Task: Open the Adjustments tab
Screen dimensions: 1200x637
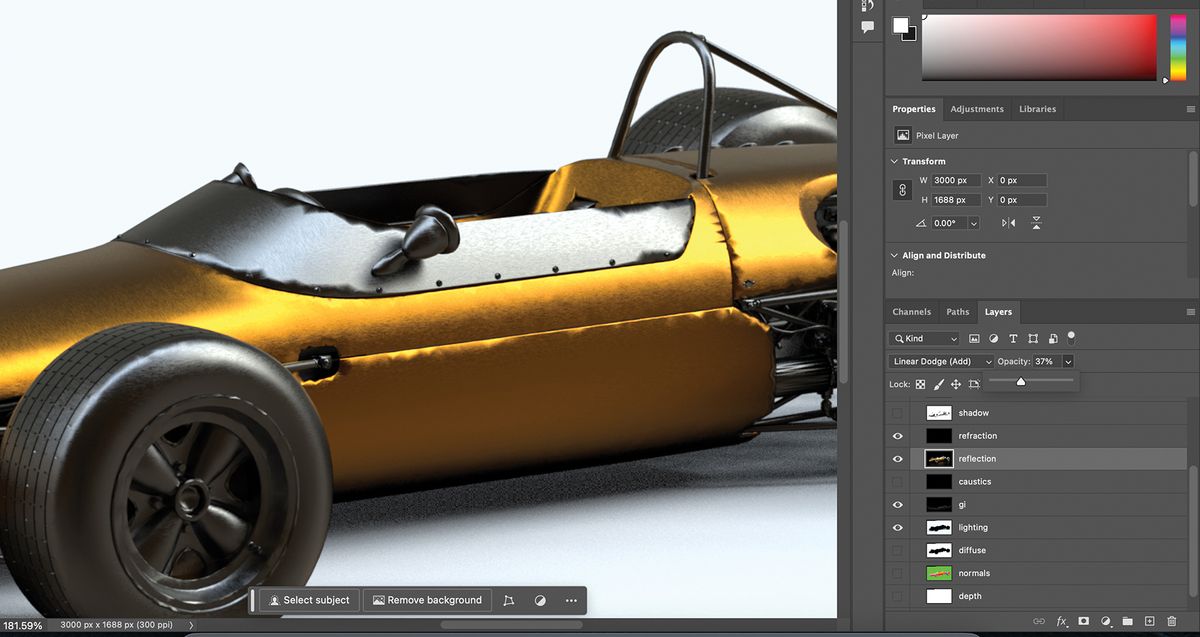Action: (977, 108)
